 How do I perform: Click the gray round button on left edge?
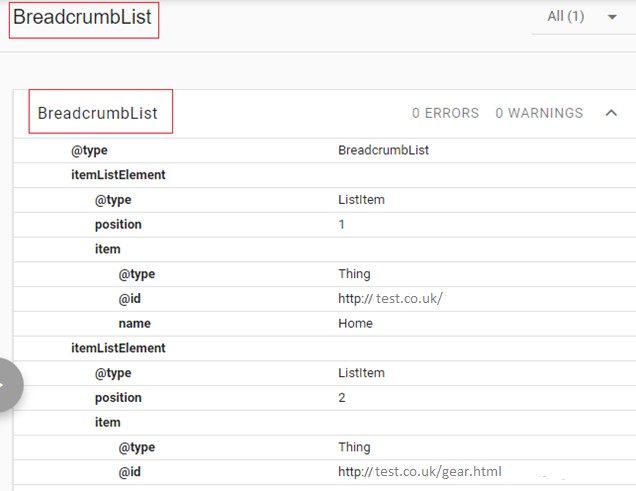point(8,384)
